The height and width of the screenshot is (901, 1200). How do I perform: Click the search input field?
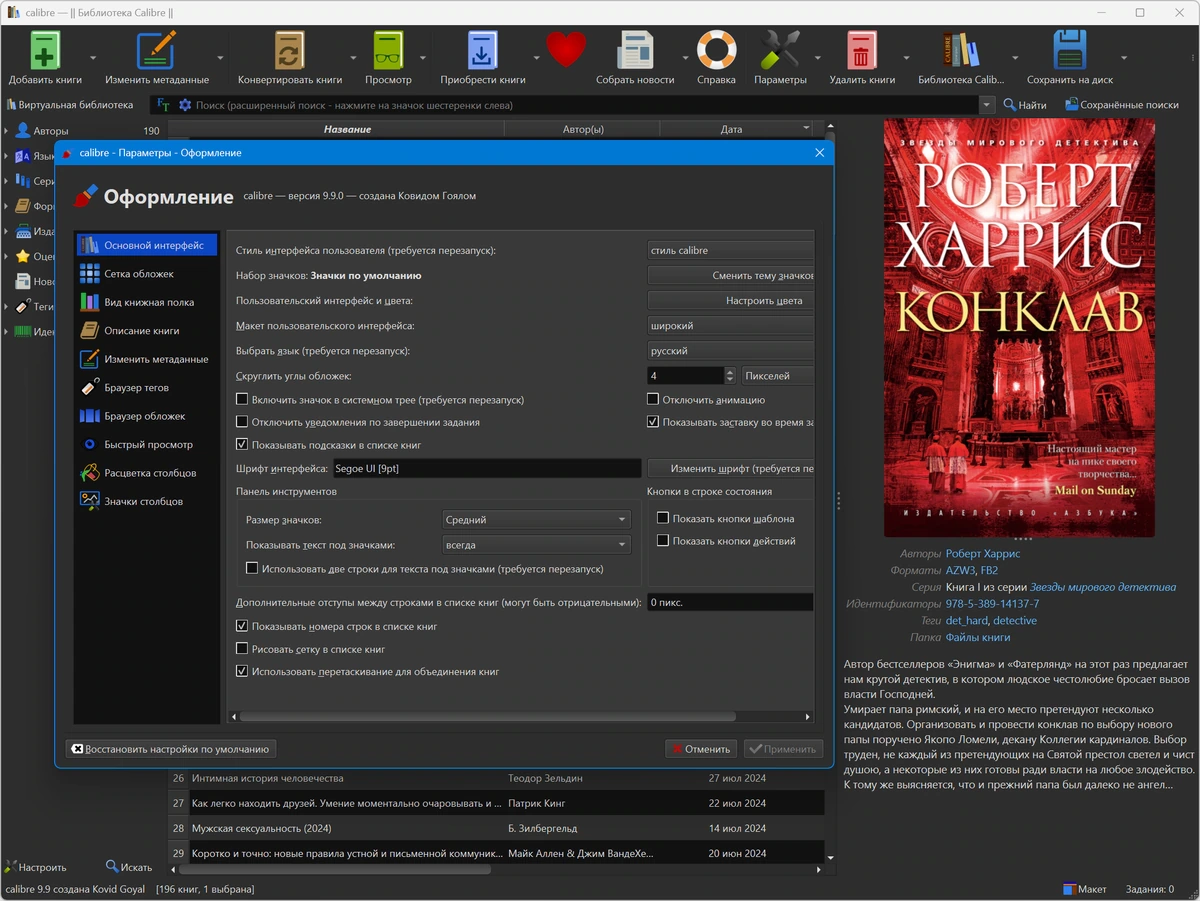tap(585, 105)
